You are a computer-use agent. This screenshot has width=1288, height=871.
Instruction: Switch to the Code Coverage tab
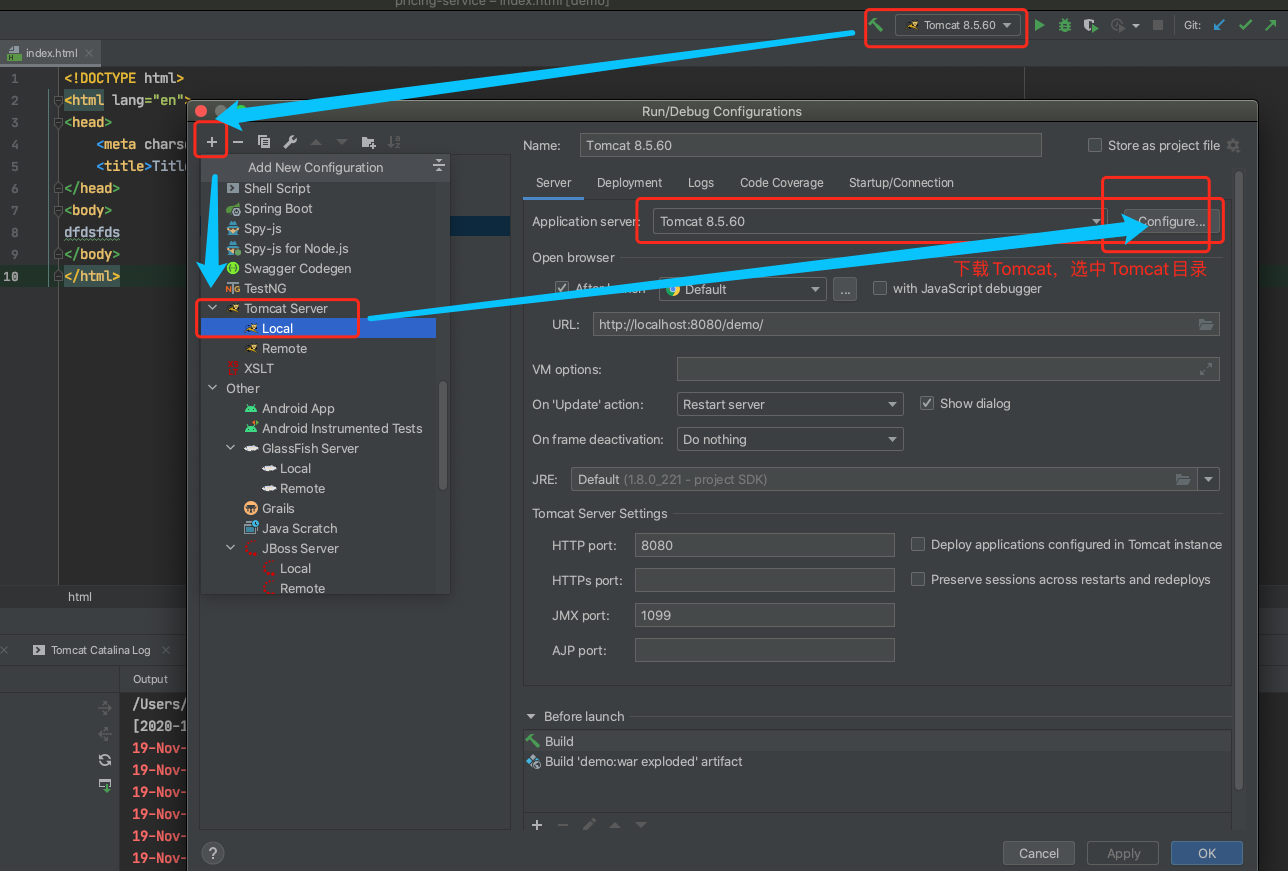(782, 183)
